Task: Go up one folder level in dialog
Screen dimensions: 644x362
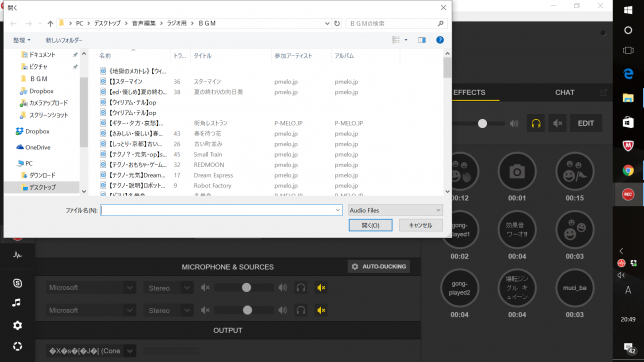Action: [50, 23]
